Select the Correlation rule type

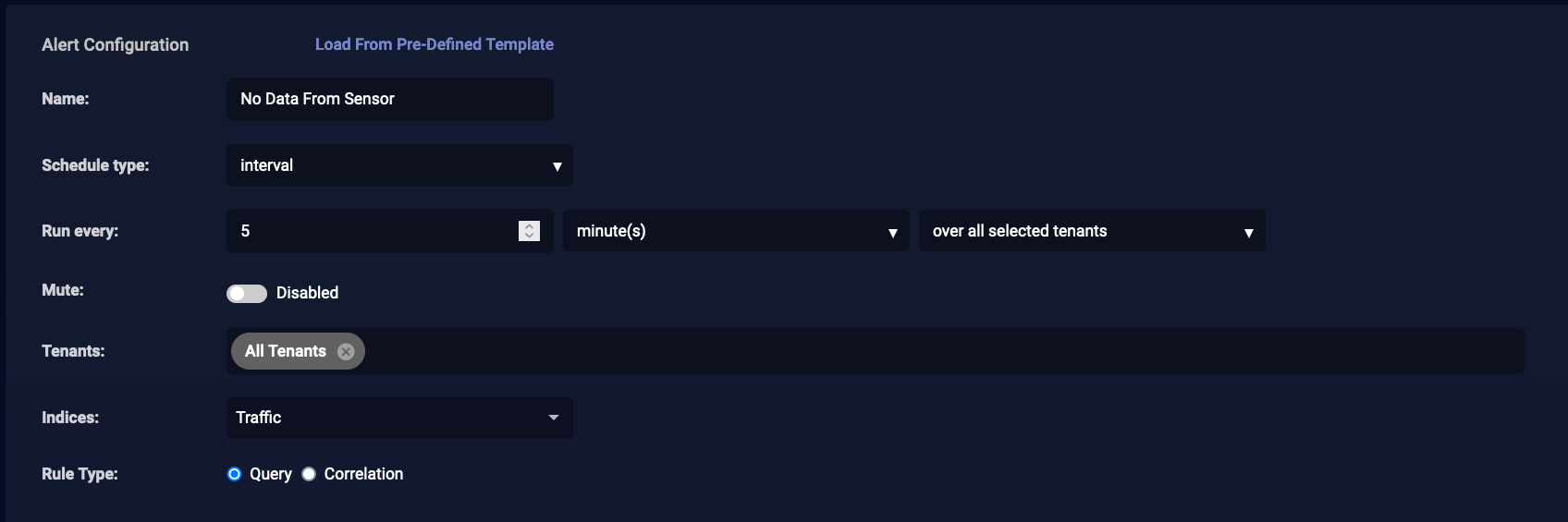pos(309,474)
